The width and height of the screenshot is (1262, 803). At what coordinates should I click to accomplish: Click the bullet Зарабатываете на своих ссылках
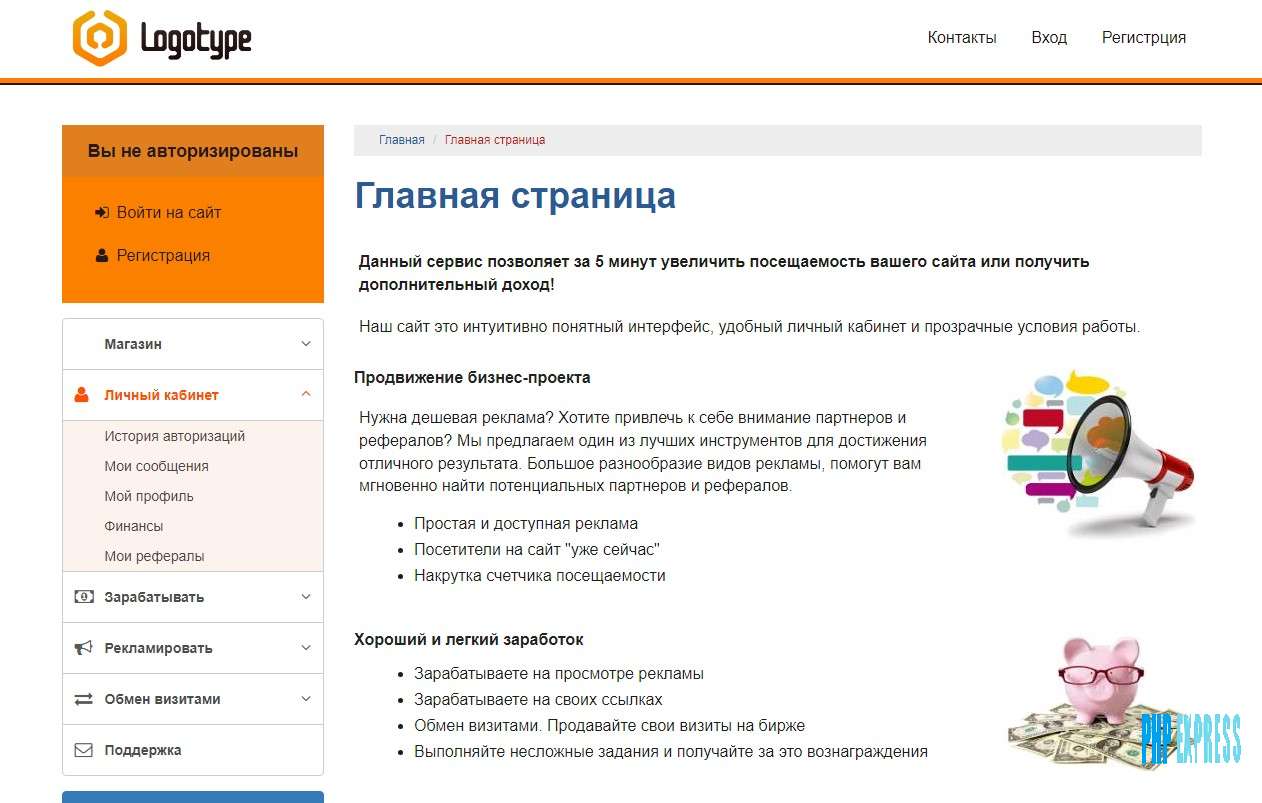click(538, 699)
